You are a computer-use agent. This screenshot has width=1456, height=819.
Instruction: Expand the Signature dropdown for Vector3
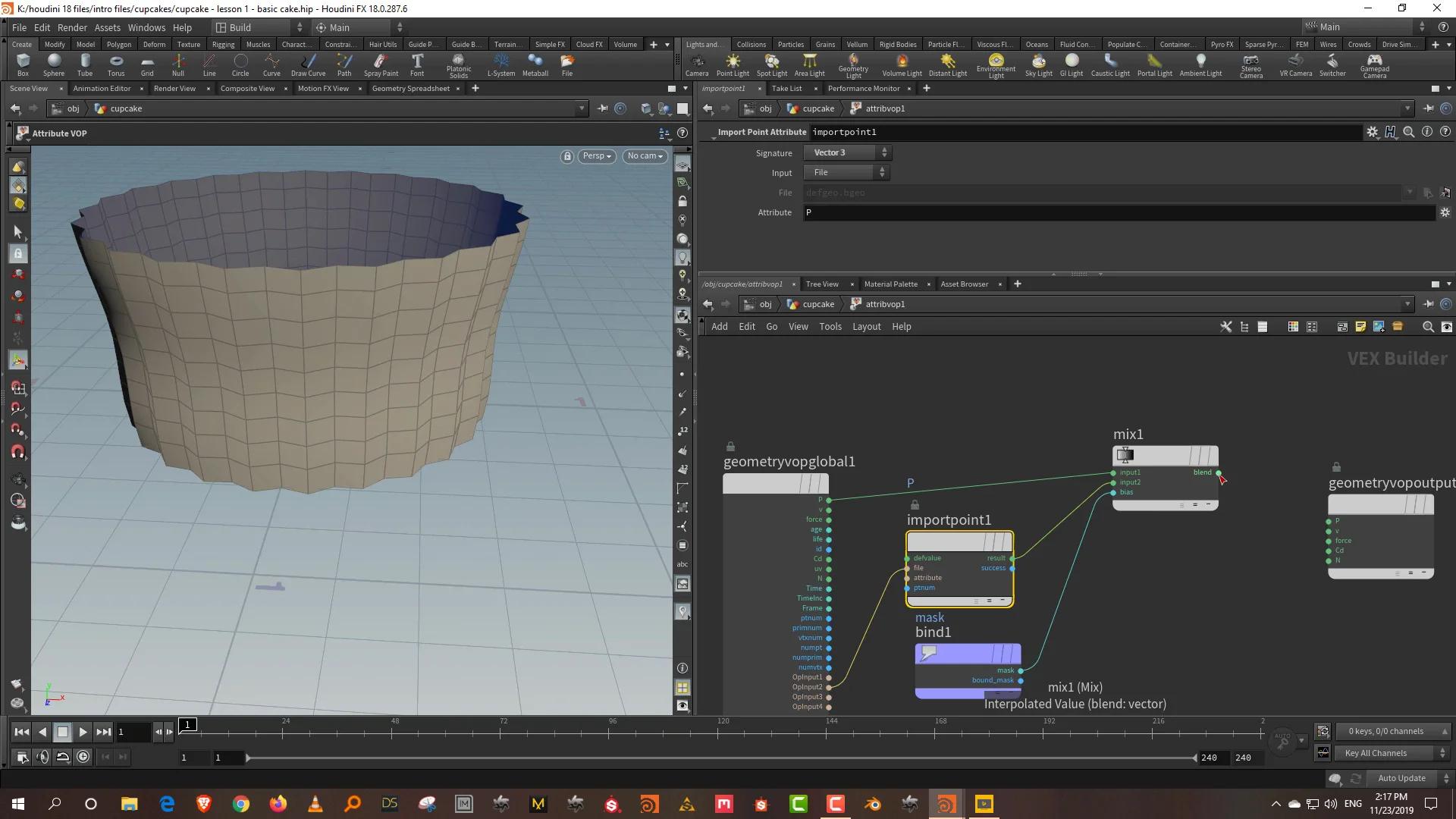click(884, 152)
